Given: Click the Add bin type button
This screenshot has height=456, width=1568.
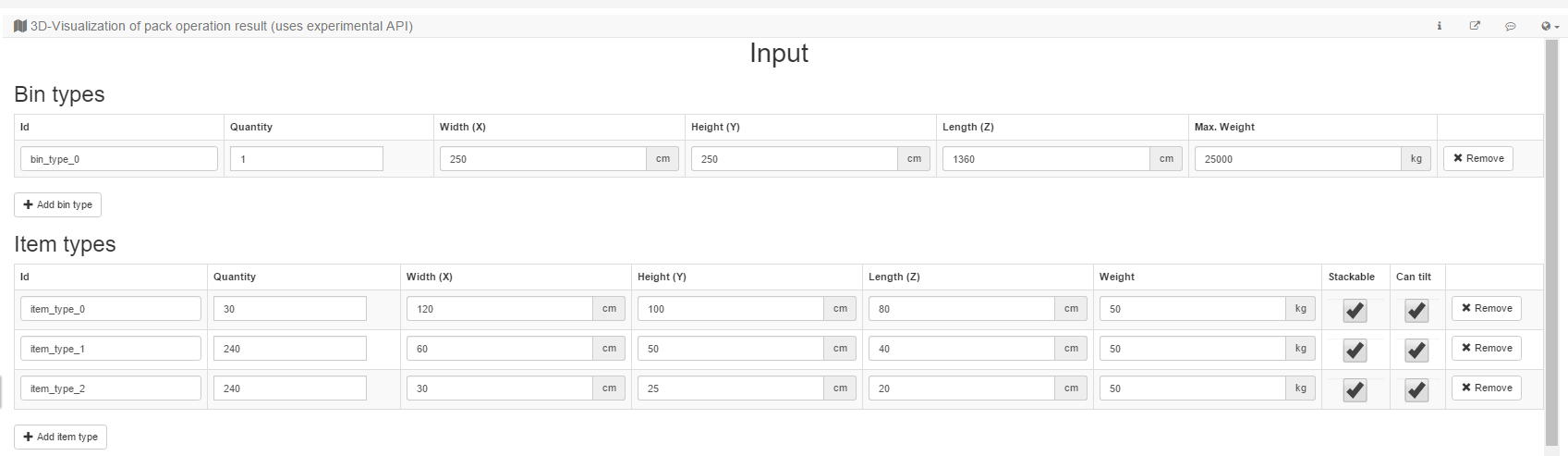Looking at the screenshot, I should pos(57,204).
